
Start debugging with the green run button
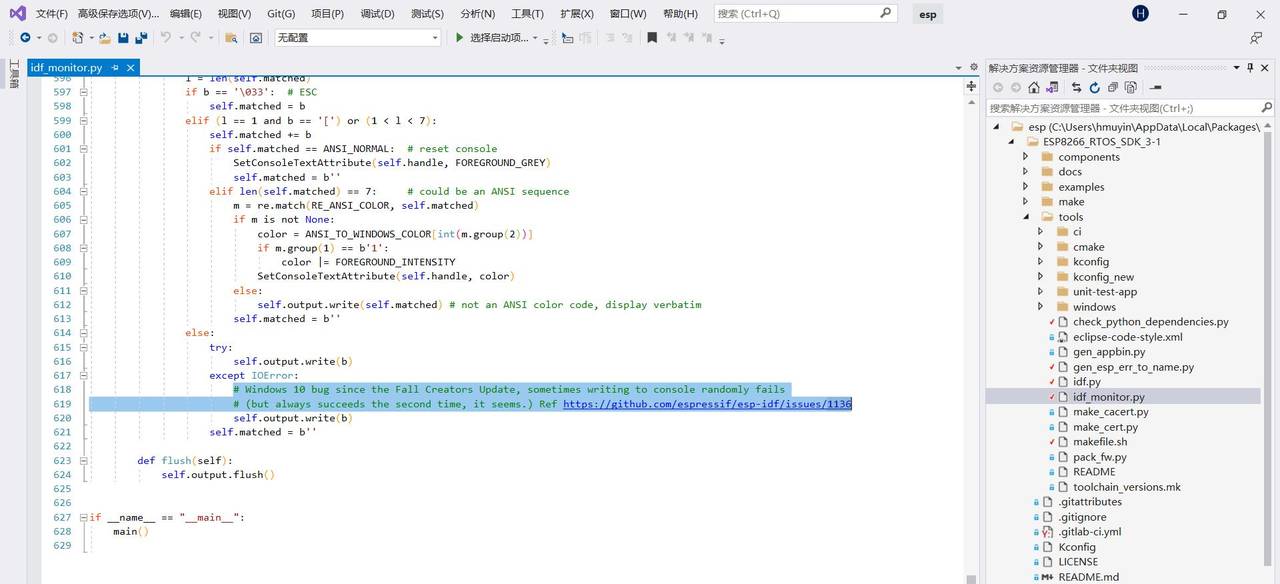458,38
